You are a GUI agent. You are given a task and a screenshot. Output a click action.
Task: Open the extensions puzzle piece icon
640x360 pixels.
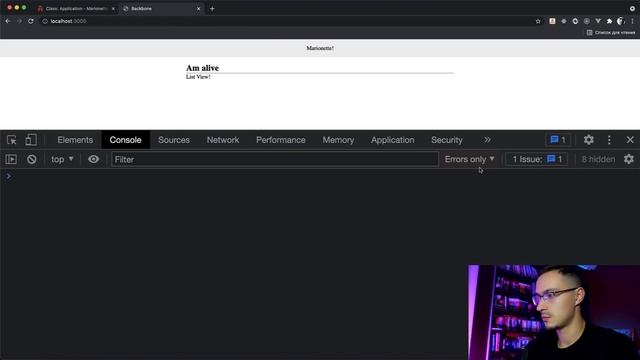coord(609,21)
